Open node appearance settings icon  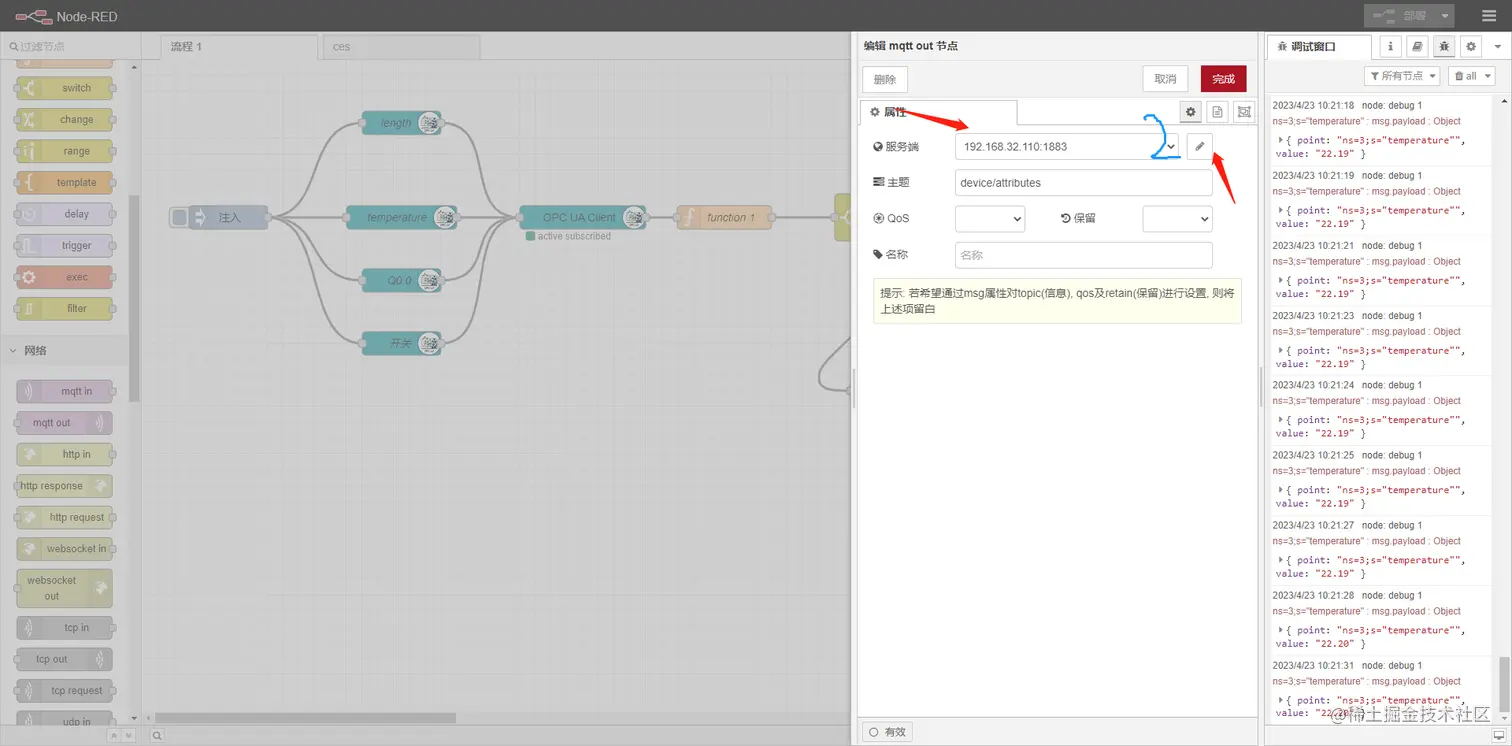1244,112
